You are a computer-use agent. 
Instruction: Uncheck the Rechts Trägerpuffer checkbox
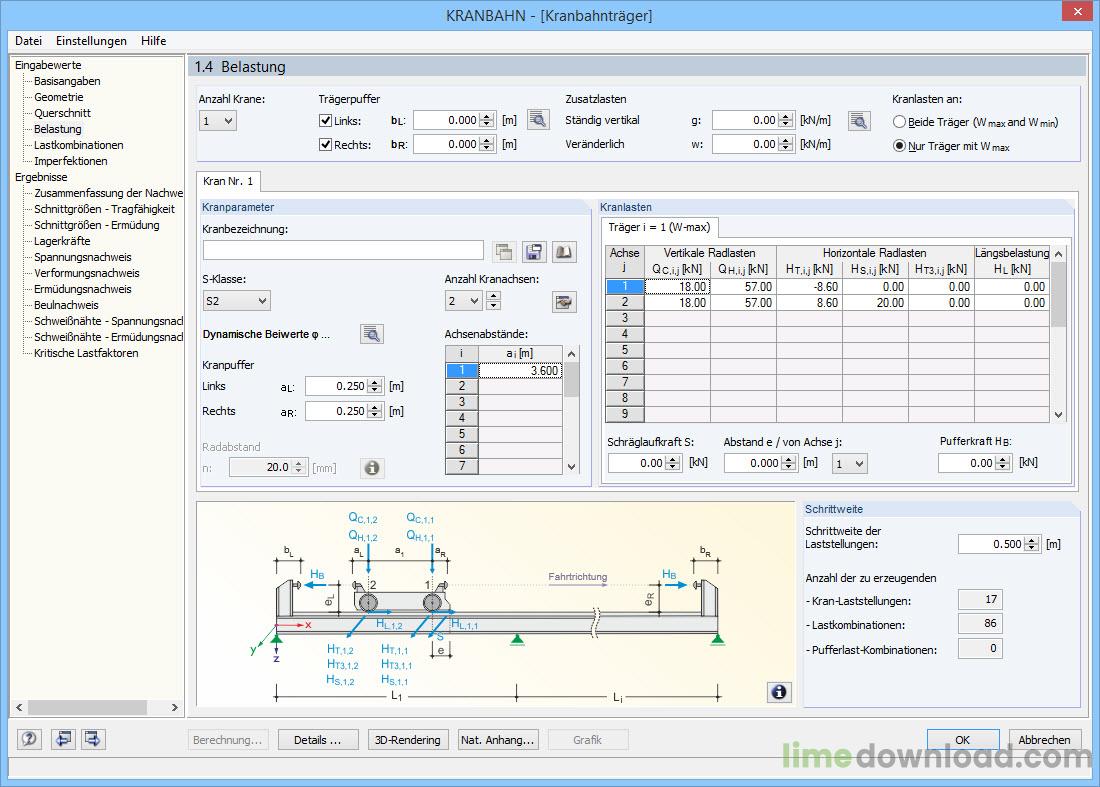pyautogui.click(x=326, y=144)
